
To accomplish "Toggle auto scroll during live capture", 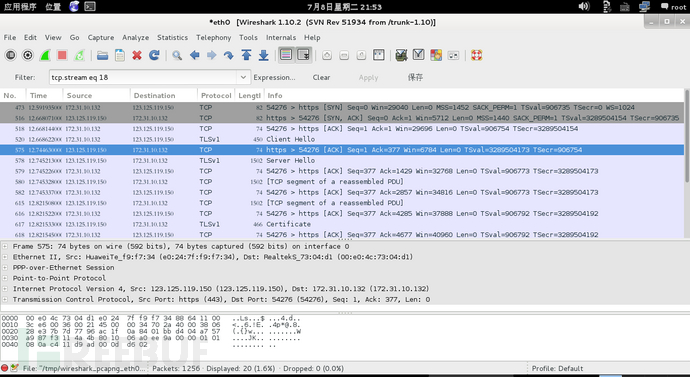I will tap(304, 55).
